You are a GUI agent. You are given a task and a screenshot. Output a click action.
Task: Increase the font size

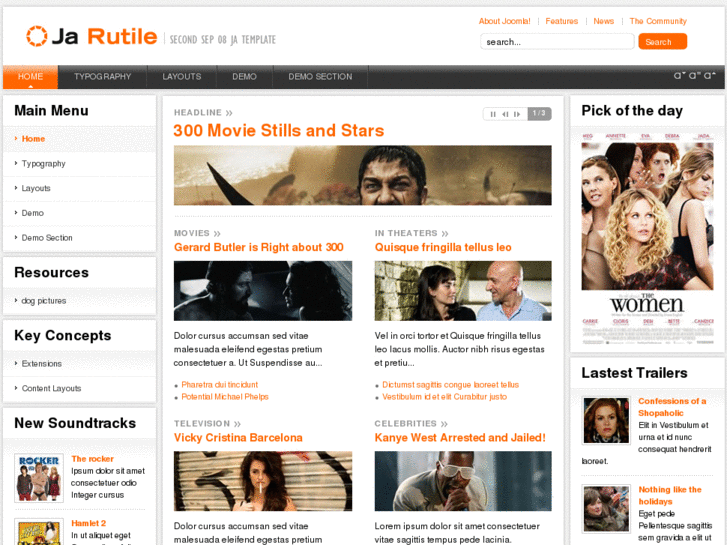(709, 75)
